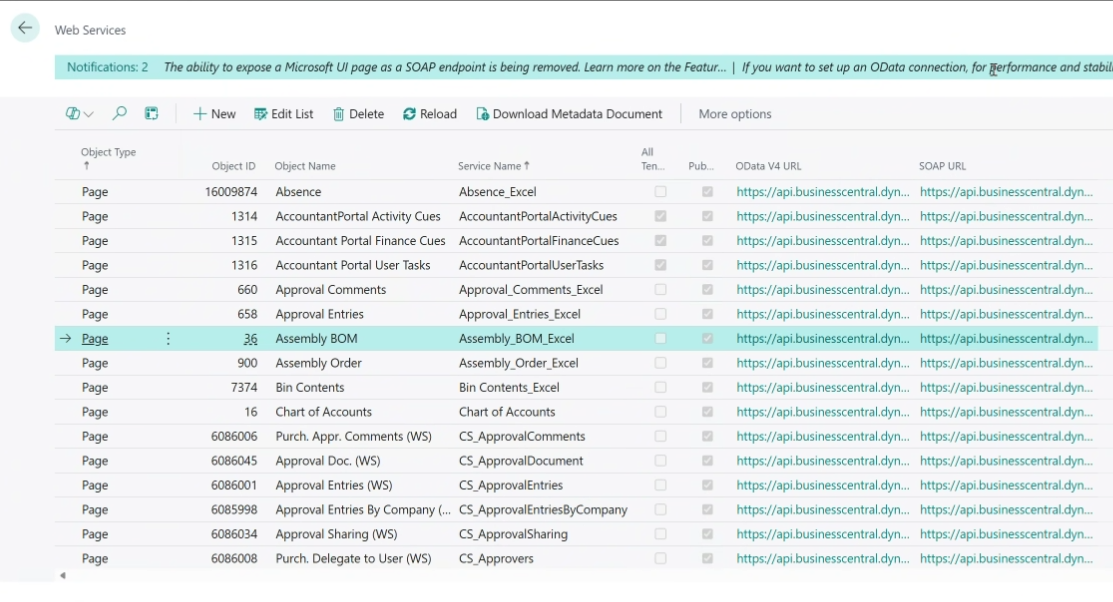The width and height of the screenshot is (1113, 602).
Task: Open More options menu
Action: 735,114
